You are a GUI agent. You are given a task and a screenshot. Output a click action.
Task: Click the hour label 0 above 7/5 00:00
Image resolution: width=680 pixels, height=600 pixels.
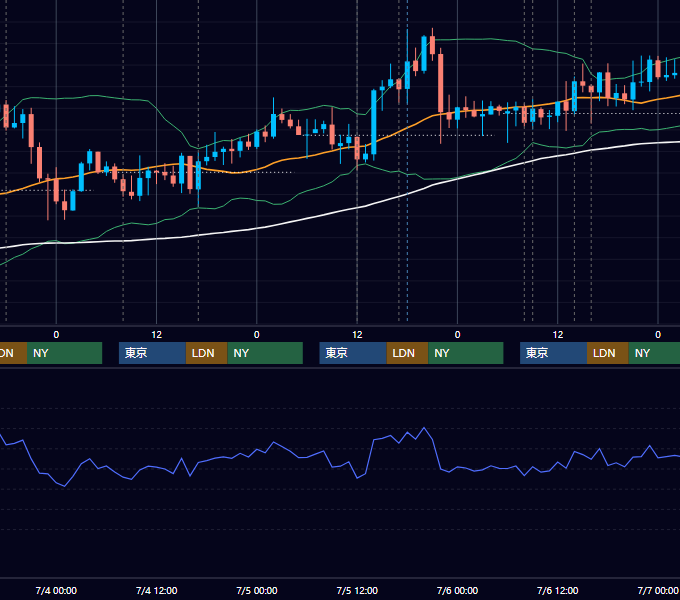[257, 335]
